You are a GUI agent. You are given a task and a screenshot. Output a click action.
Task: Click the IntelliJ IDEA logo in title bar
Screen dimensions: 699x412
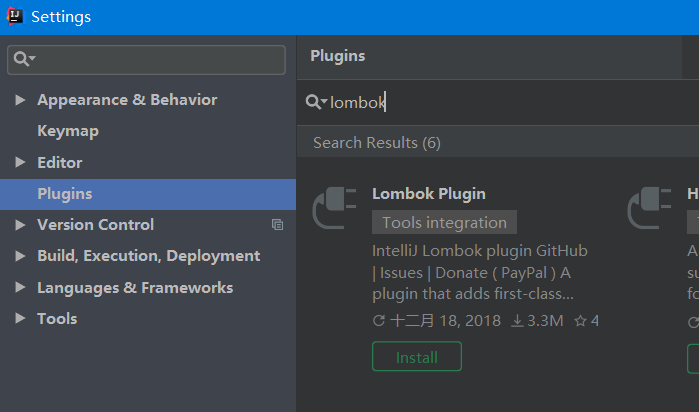[x=15, y=17]
